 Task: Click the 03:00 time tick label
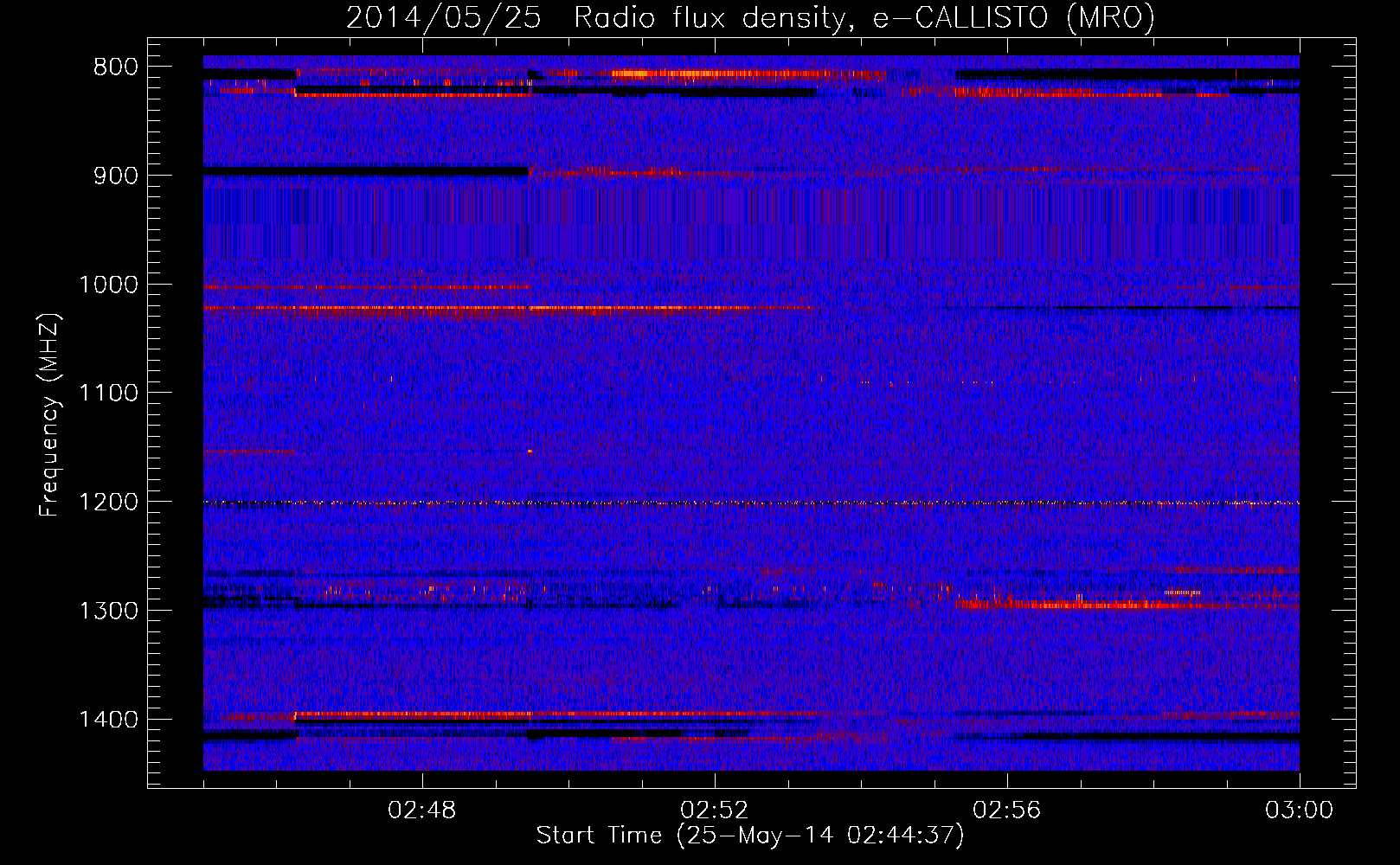(x=1300, y=811)
